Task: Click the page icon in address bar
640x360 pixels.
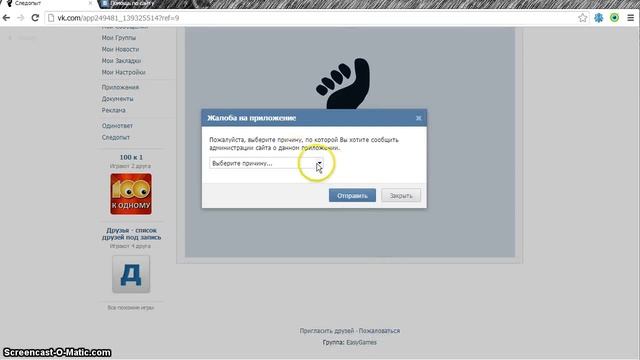Action: 51,18
